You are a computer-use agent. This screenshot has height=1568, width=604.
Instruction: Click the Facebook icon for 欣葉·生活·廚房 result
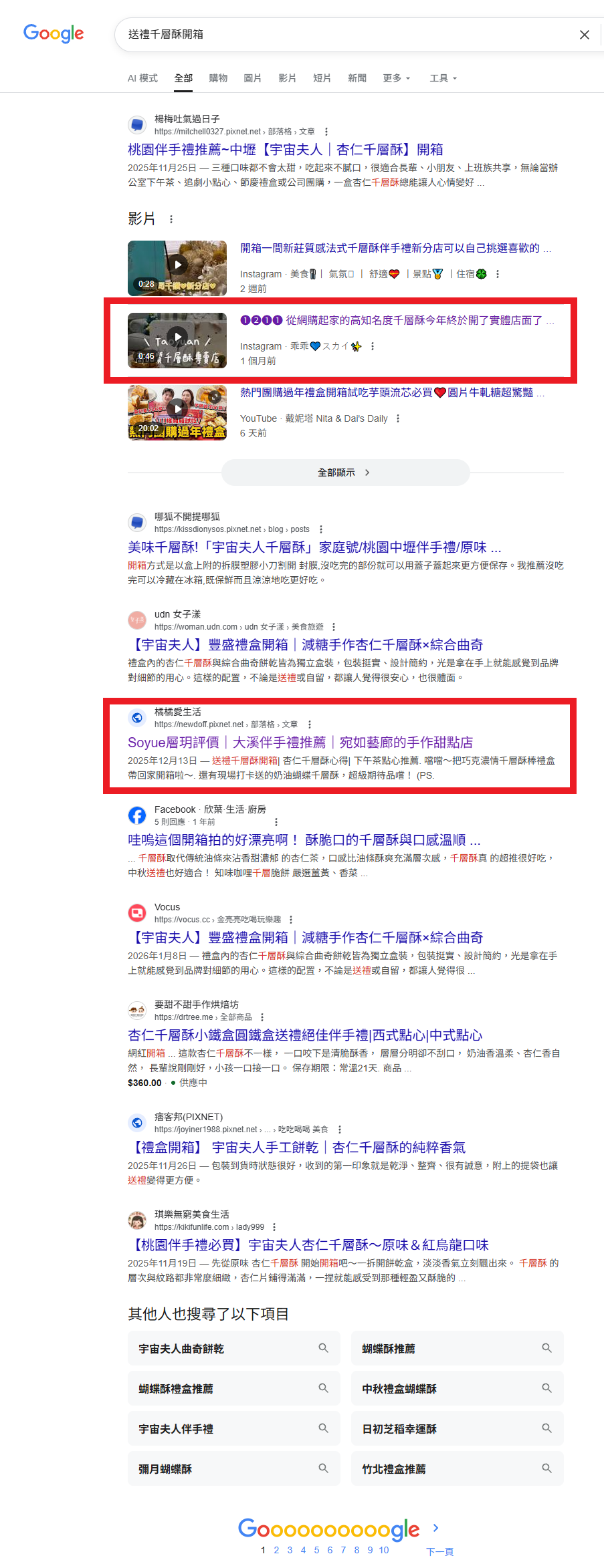(x=137, y=815)
